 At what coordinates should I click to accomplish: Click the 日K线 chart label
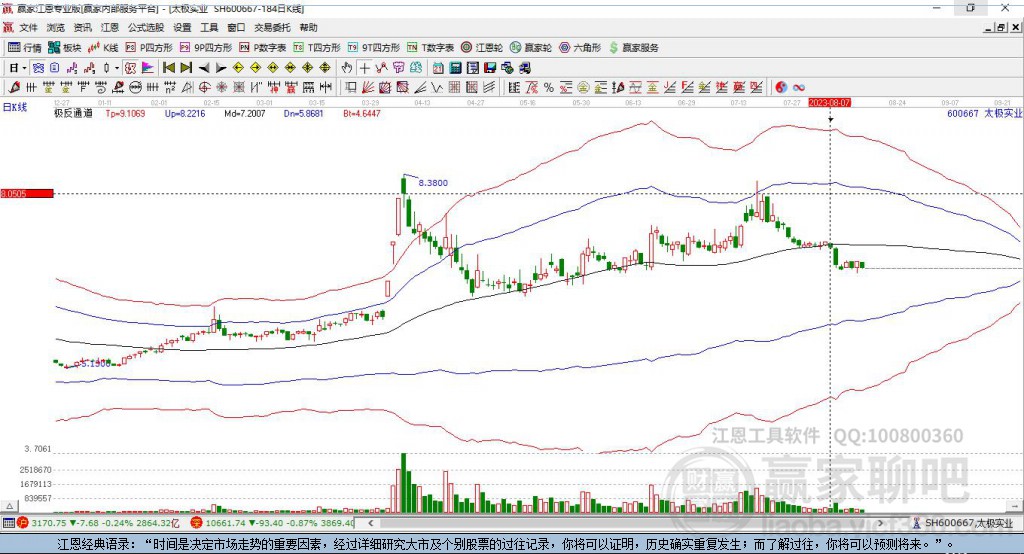(15, 107)
